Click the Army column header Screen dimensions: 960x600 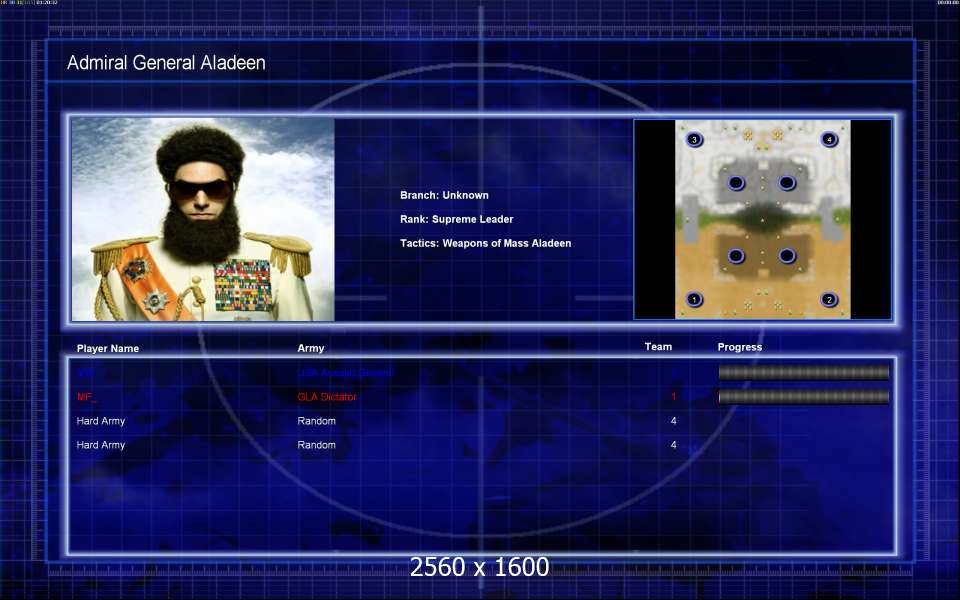[310, 348]
